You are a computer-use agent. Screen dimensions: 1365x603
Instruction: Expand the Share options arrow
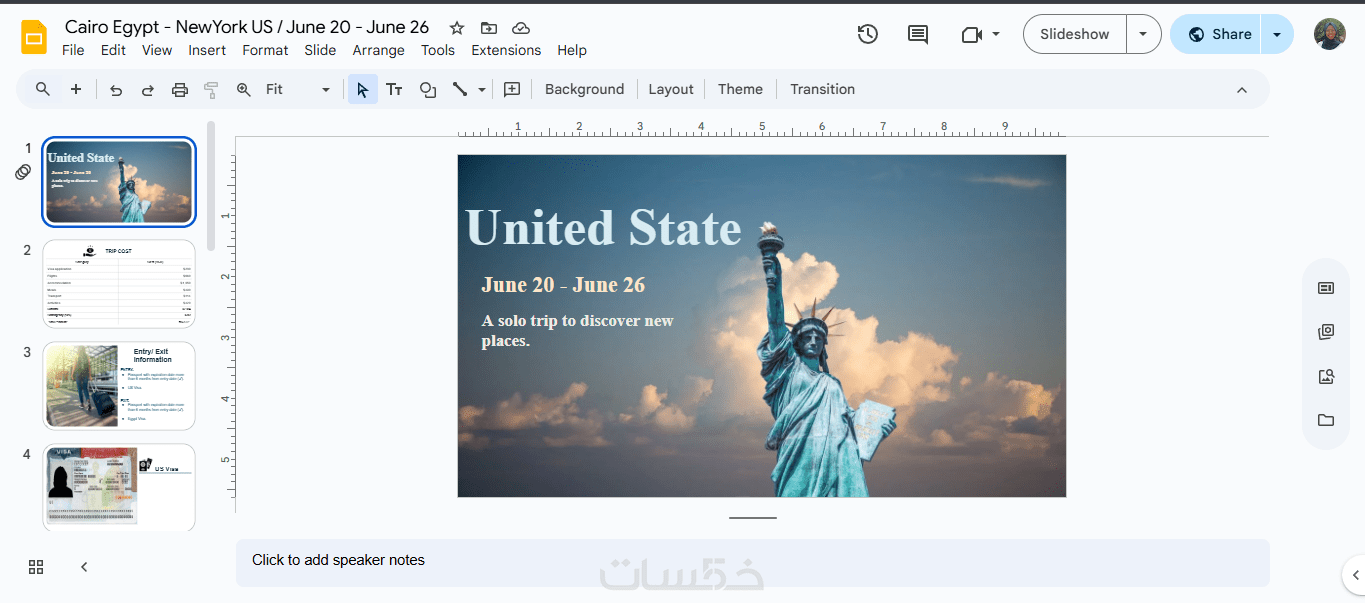point(1277,34)
